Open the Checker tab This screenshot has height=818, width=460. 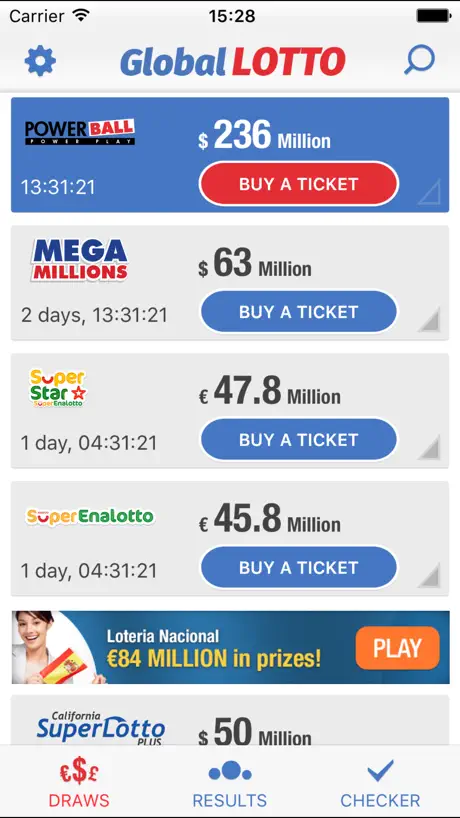coord(380,784)
